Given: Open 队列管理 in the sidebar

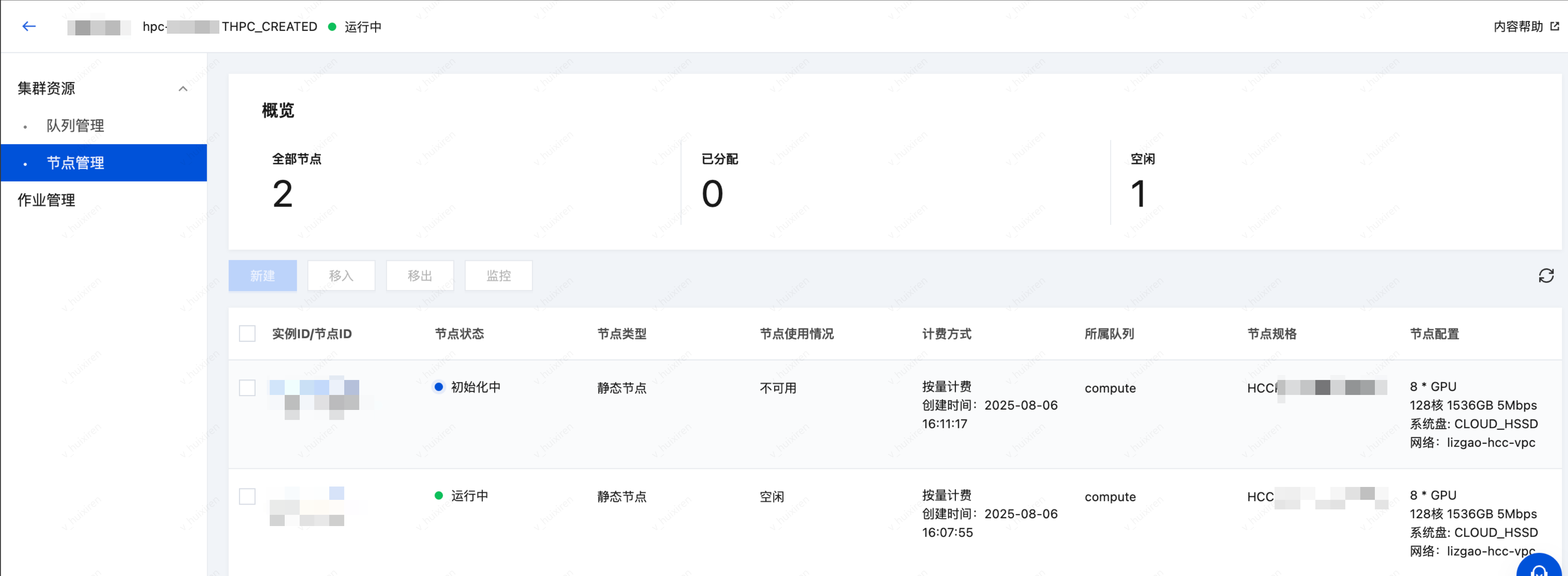Looking at the screenshot, I should coord(75,125).
